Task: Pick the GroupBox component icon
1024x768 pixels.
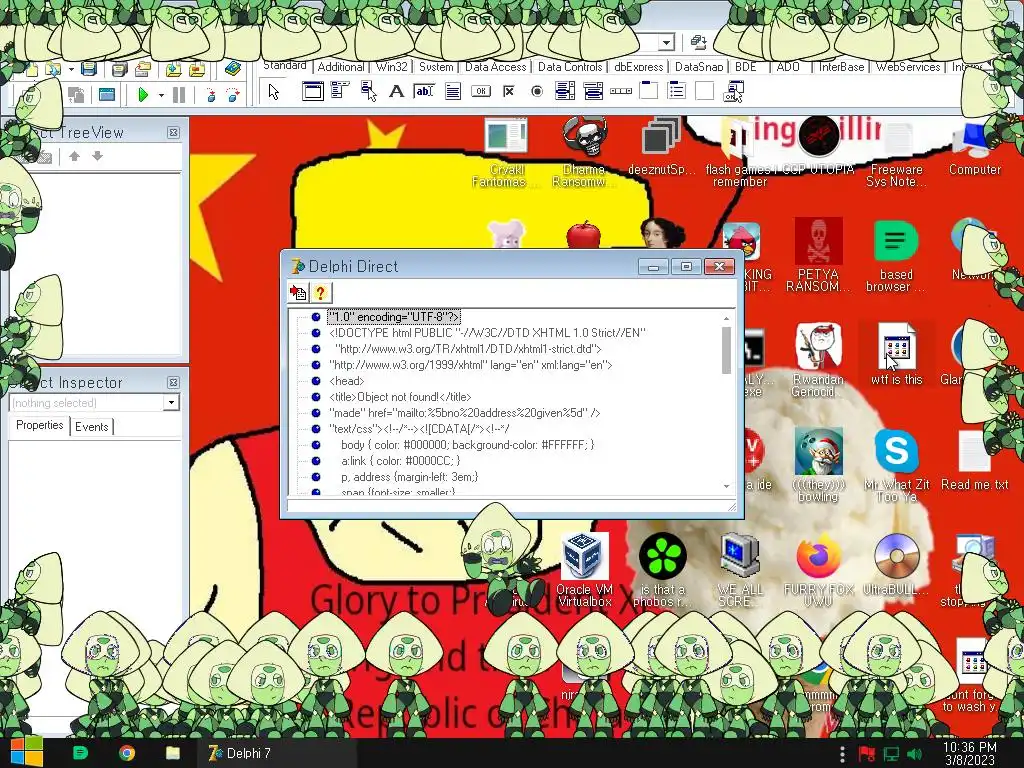Action: (648, 91)
